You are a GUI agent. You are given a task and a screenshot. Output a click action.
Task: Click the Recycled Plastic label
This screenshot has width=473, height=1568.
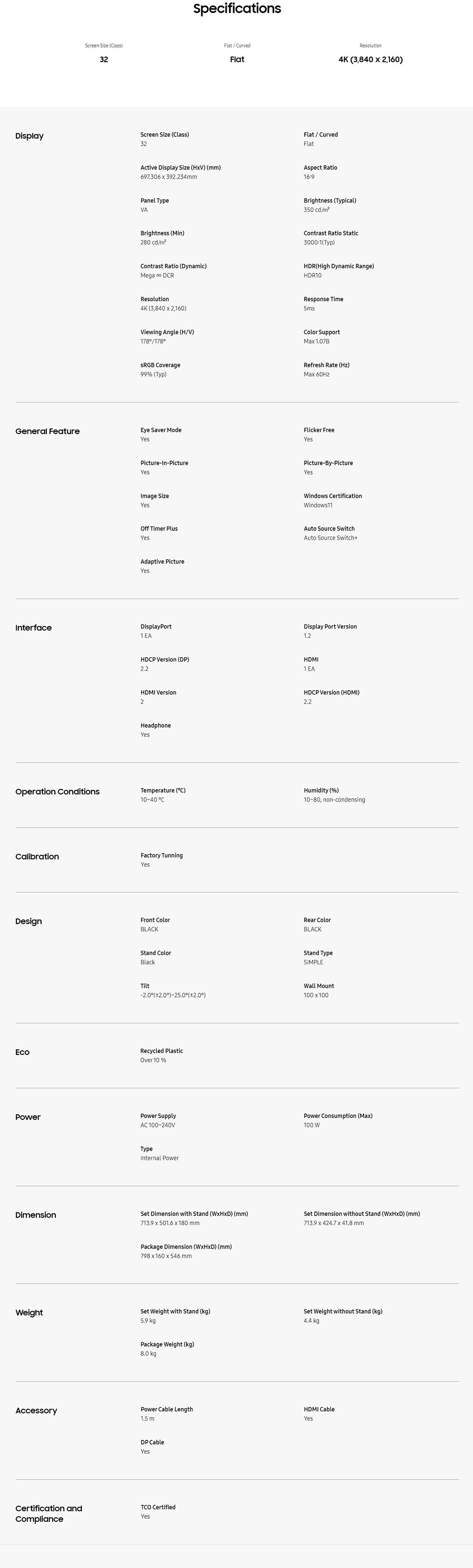162,1051
